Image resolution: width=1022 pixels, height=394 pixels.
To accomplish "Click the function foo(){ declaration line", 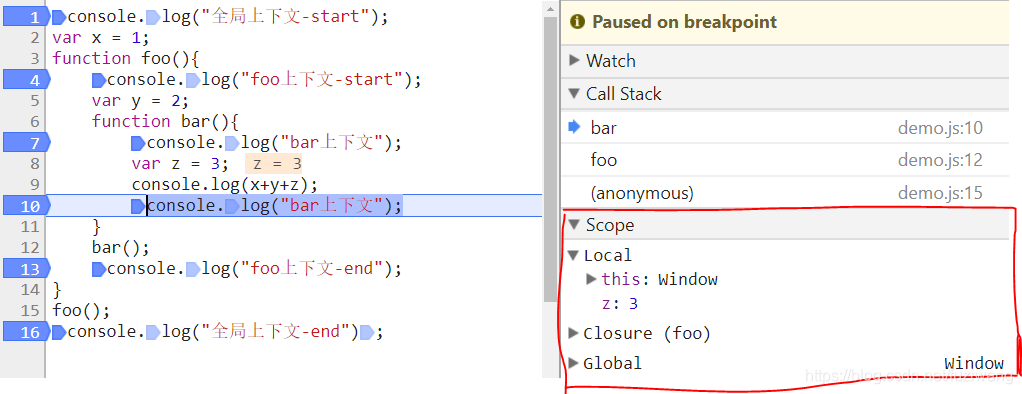I will pos(125,59).
